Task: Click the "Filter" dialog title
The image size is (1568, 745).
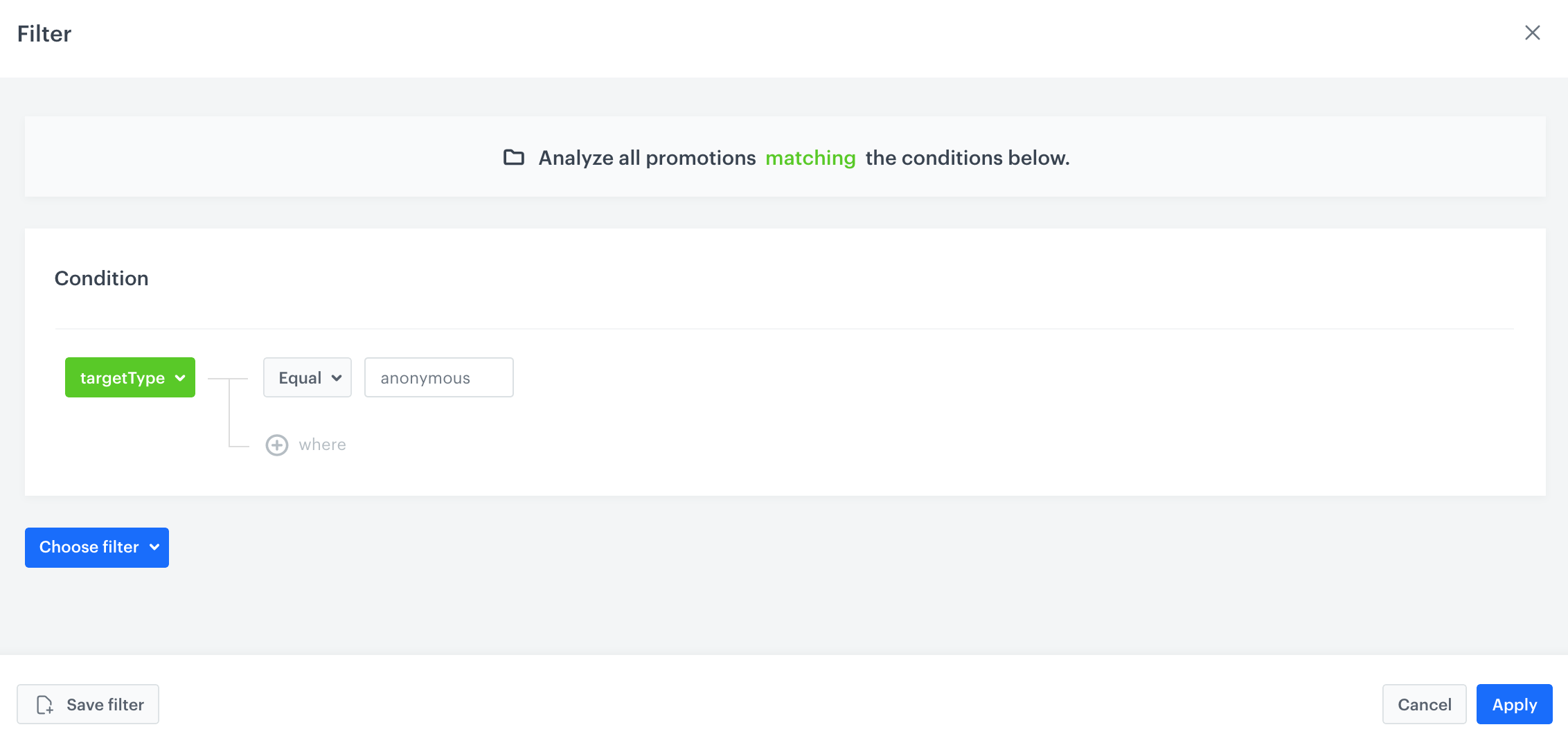Action: (x=44, y=34)
